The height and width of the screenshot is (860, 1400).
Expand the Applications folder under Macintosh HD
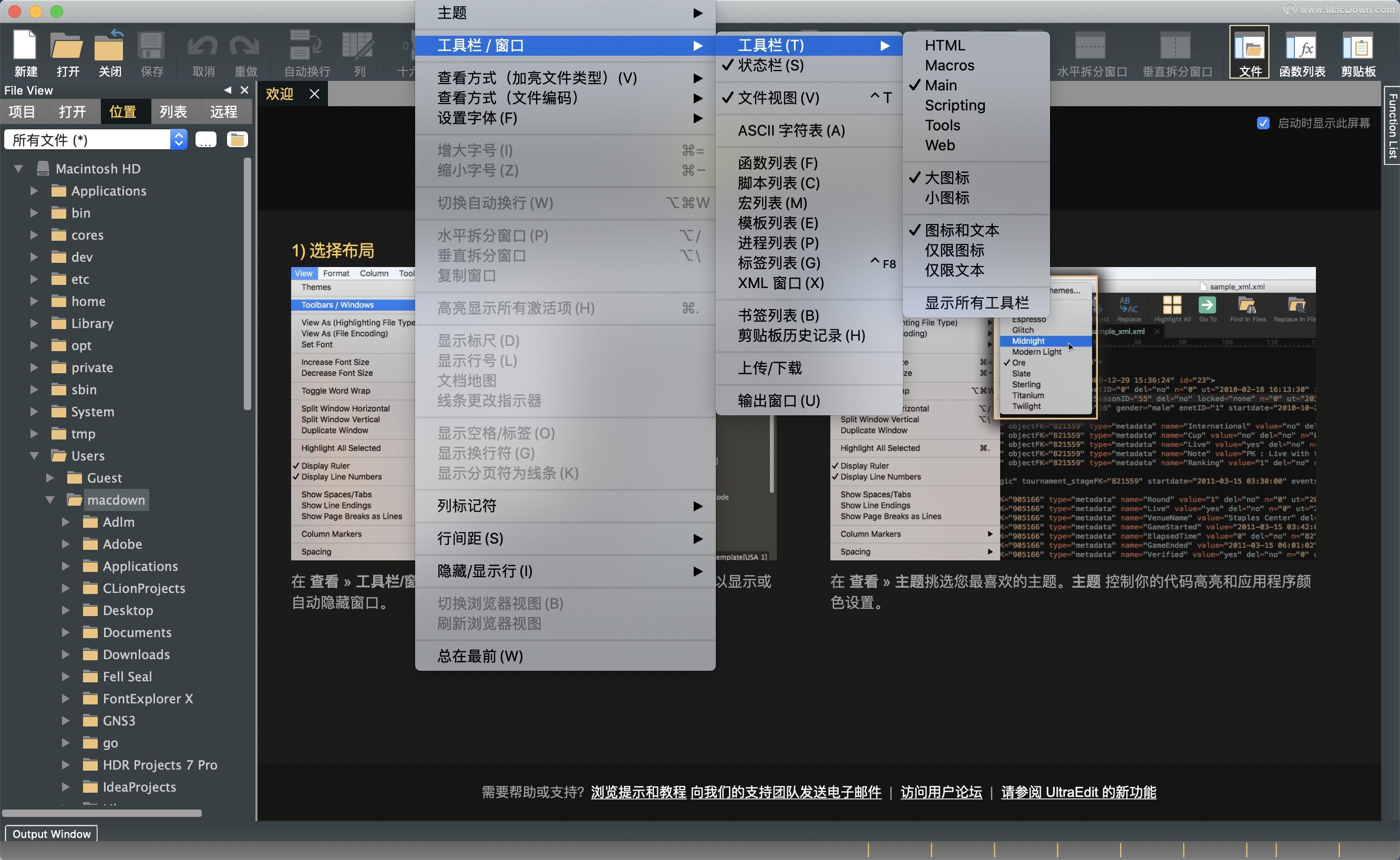coord(34,190)
